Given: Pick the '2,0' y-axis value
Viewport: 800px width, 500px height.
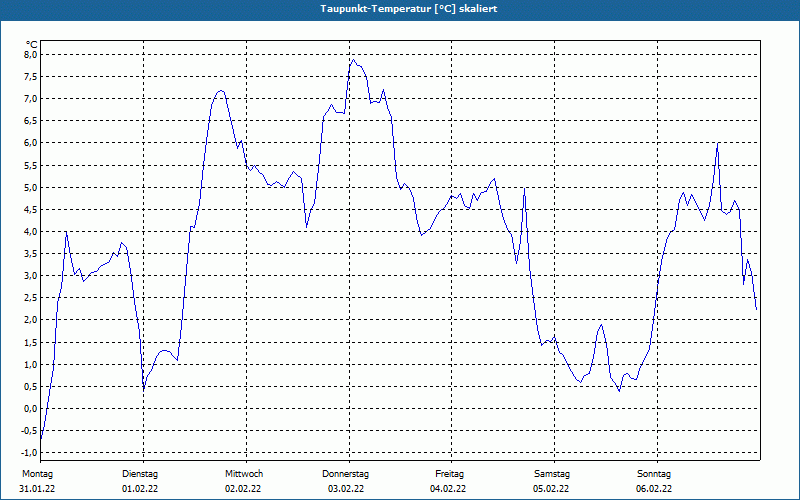Looking at the screenshot, I should pos(31,320).
